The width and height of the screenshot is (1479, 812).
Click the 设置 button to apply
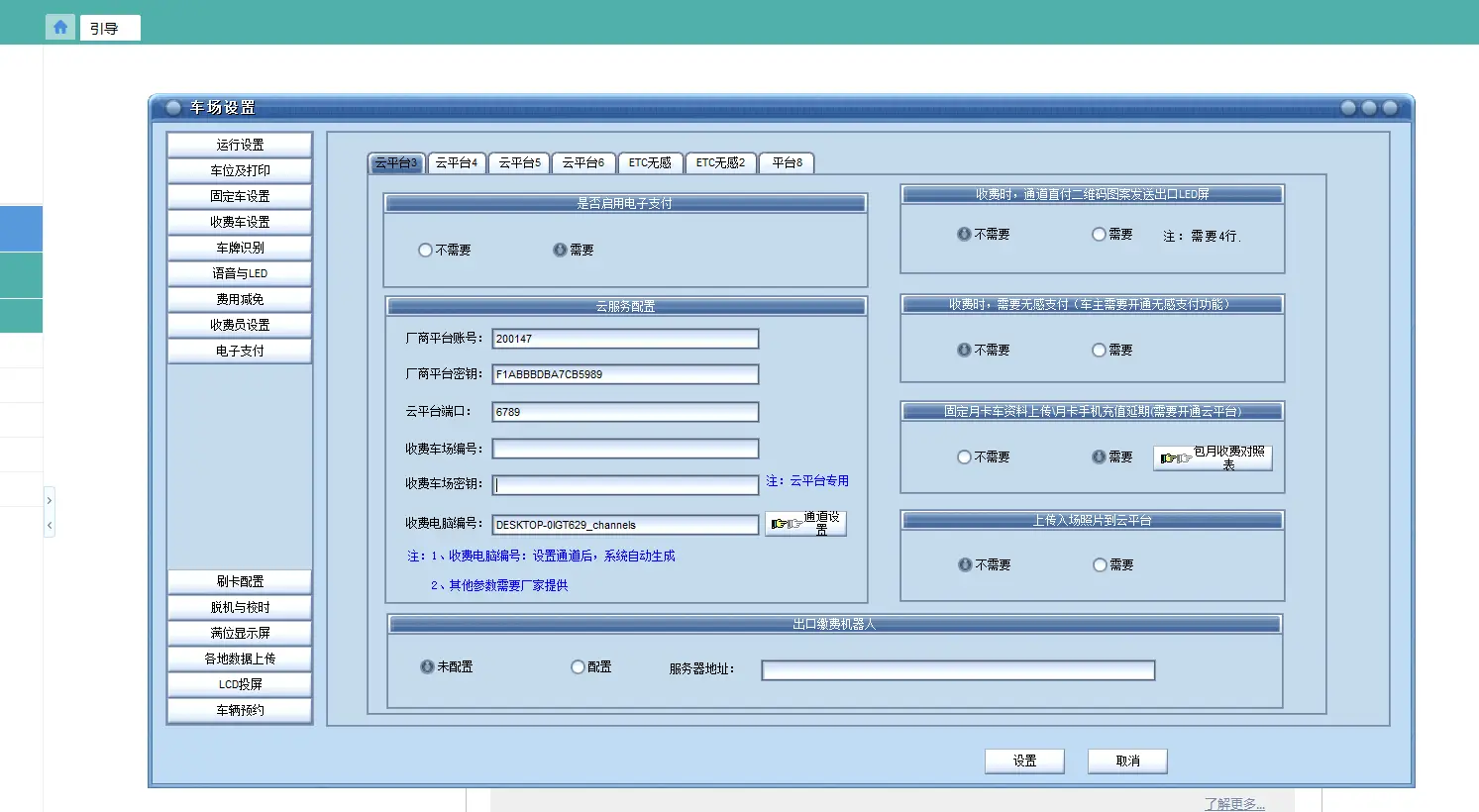point(1024,761)
